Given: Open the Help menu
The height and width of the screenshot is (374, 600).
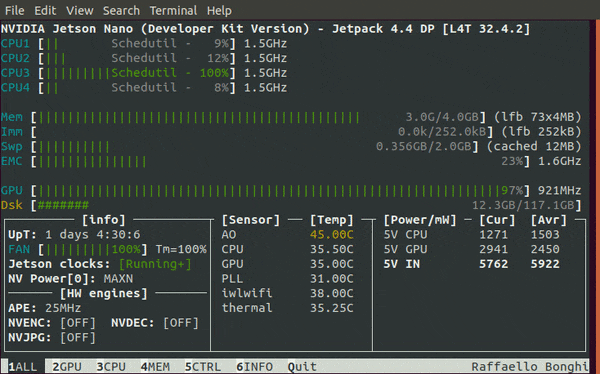Looking at the screenshot, I should pyautogui.click(x=219, y=11).
